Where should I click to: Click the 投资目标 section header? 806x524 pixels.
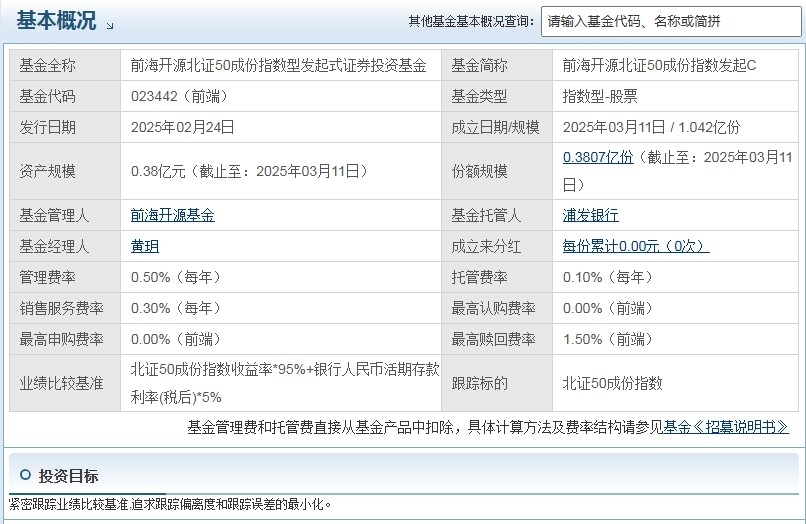point(68,476)
